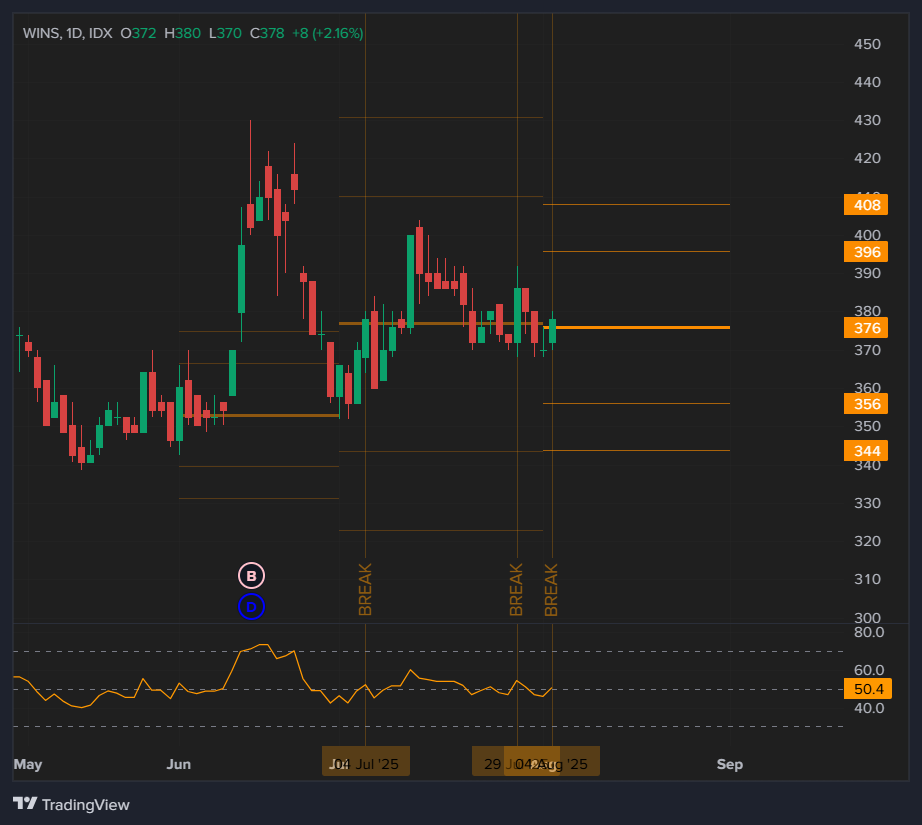
Task: Click the open value O372
Action: (138, 33)
